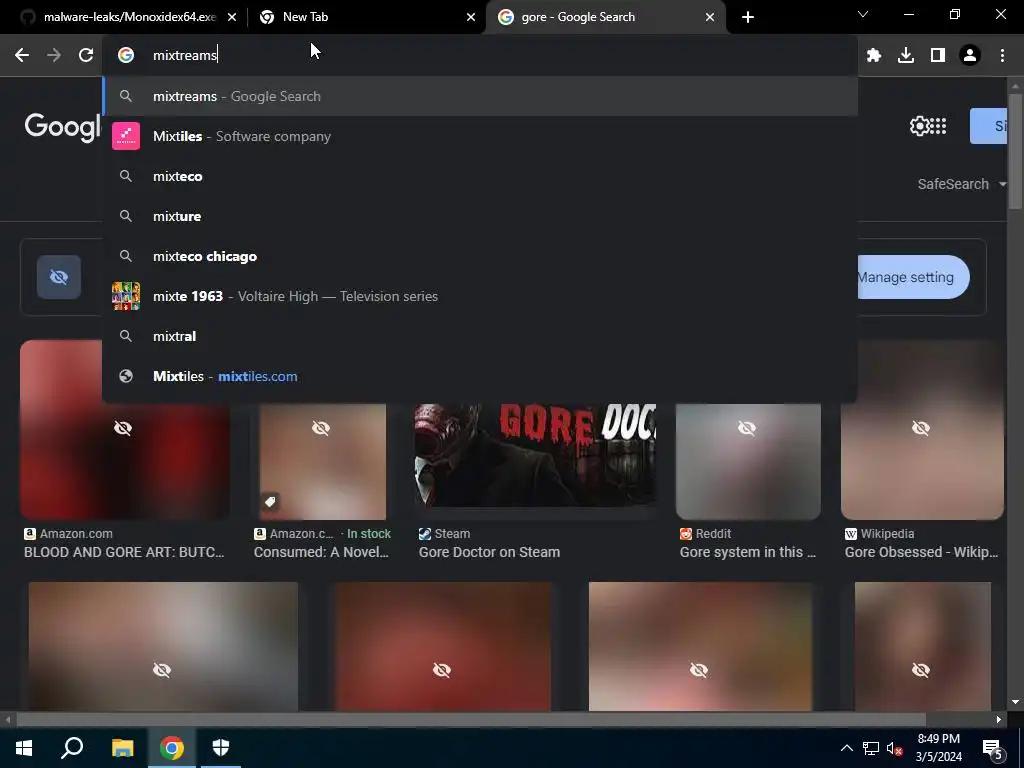The width and height of the screenshot is (1024, 768).
Task: Click the network tray icon
Action: click(871, 748)
